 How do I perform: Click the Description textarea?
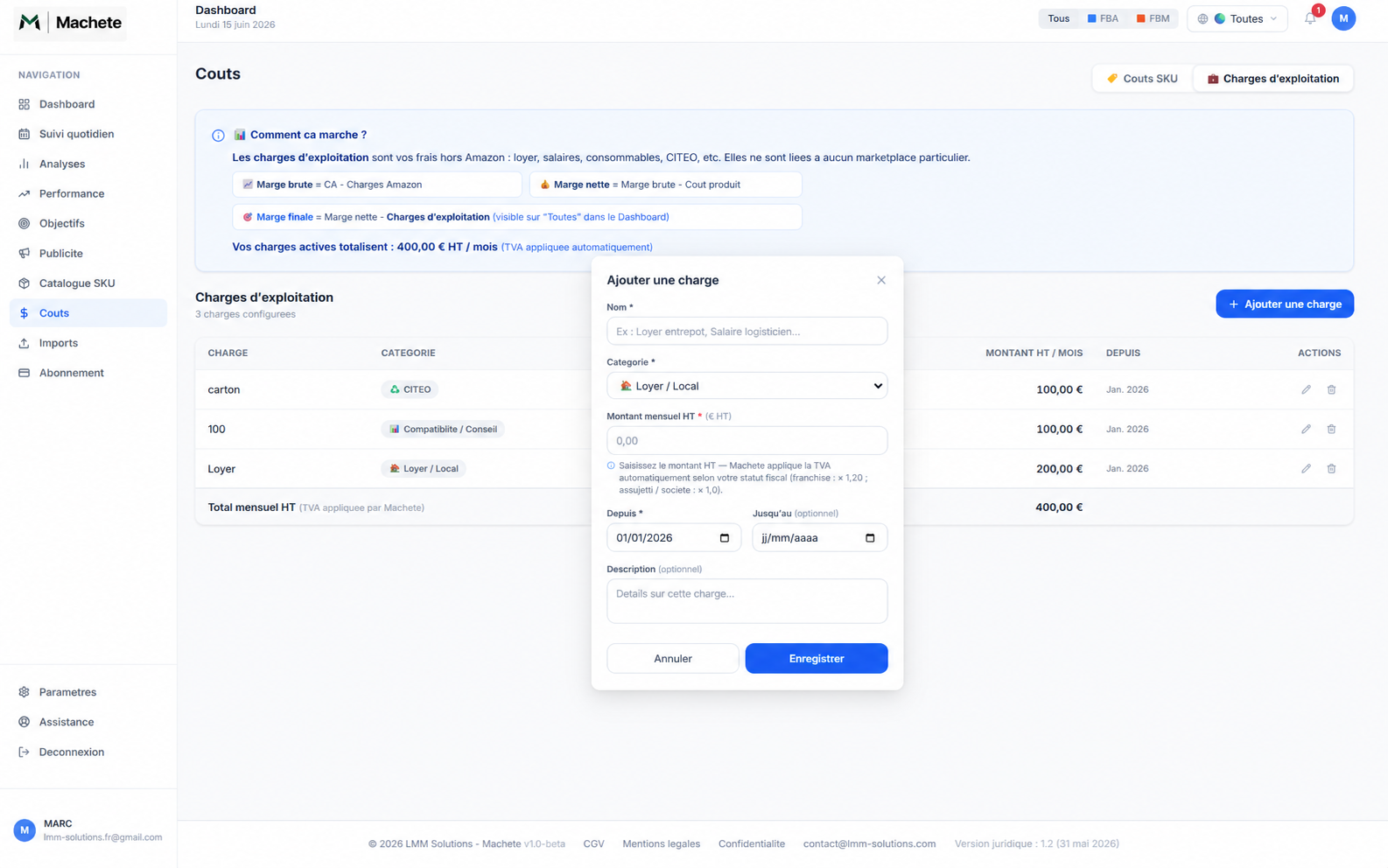click(x=747, y=601)
